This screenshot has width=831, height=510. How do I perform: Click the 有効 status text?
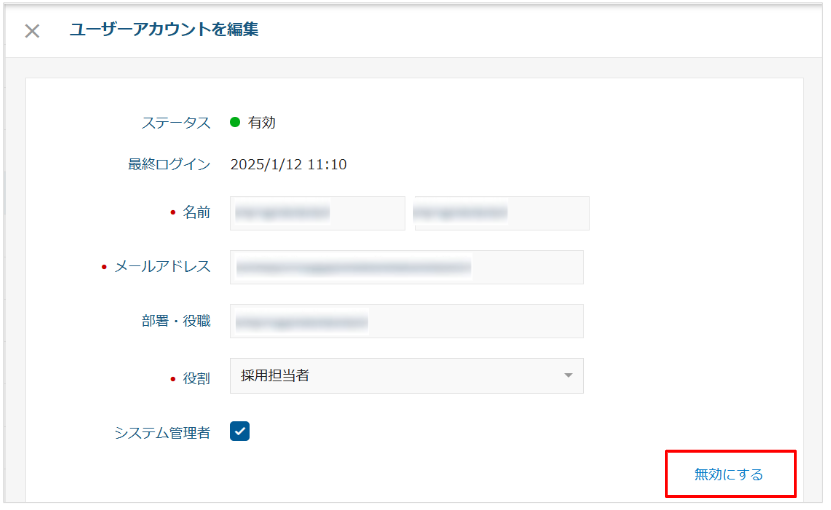262,123
